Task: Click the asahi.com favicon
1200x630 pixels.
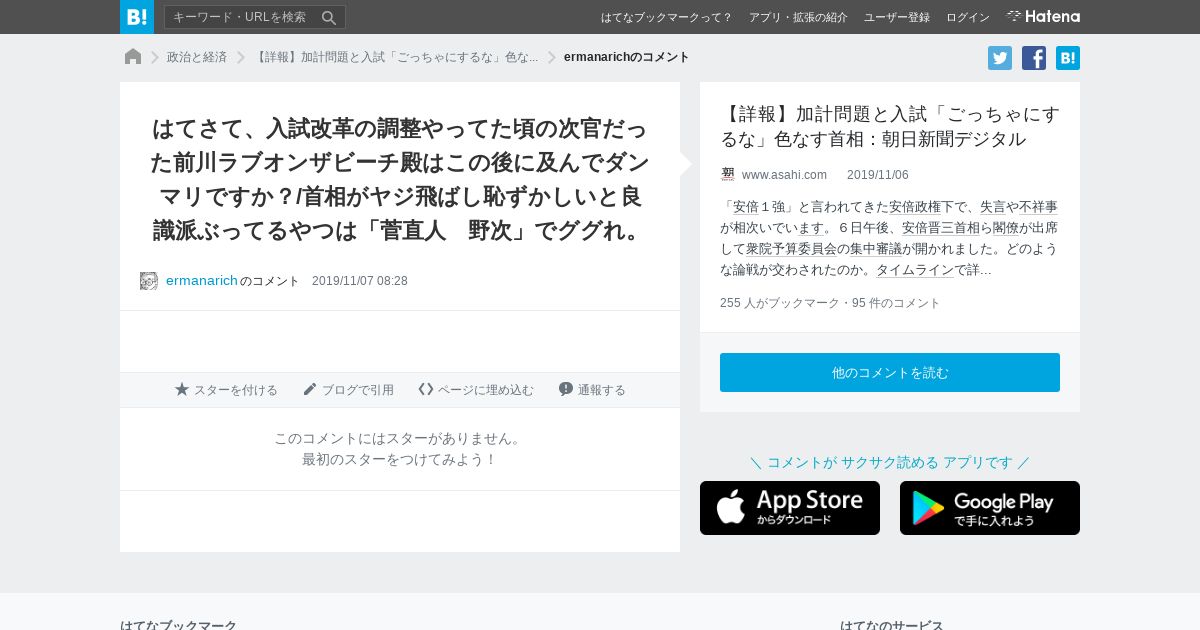Action: (728, 174)
